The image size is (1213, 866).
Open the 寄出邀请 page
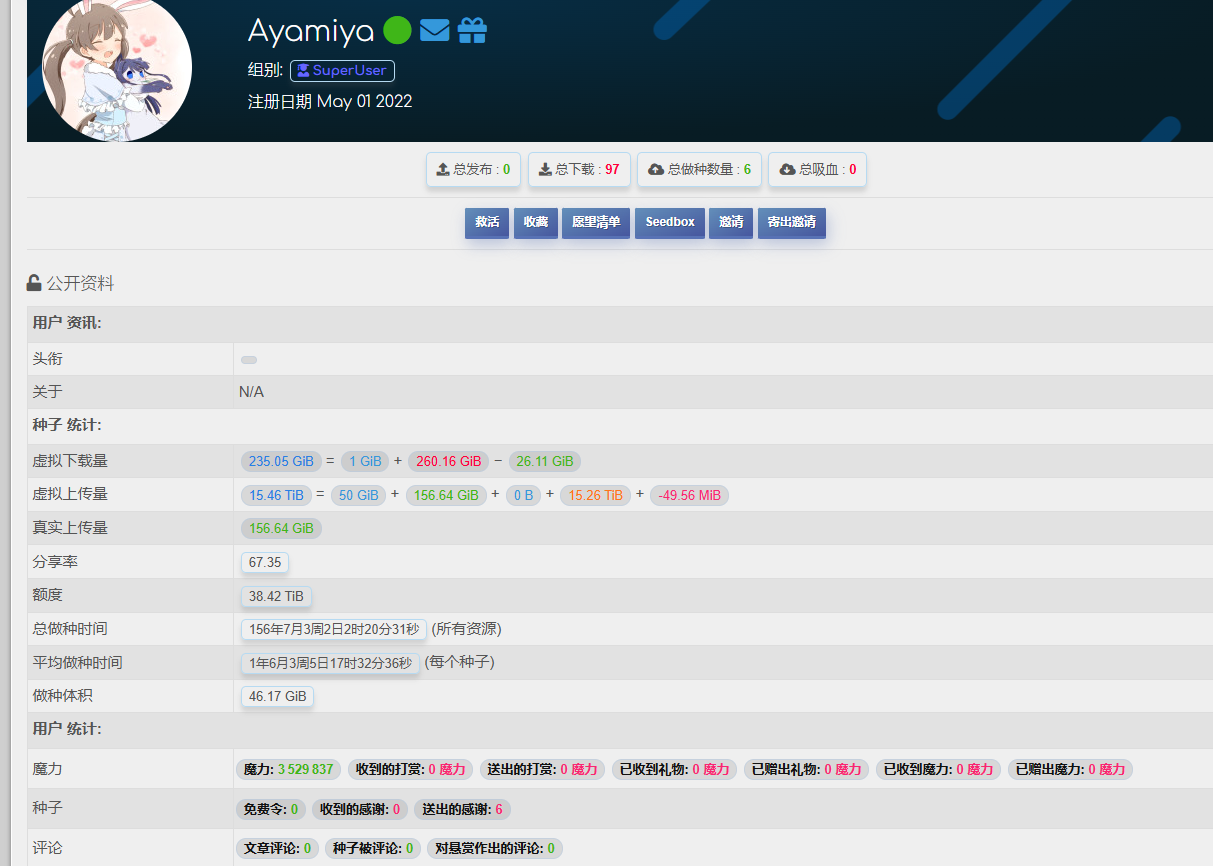[791, 222]
